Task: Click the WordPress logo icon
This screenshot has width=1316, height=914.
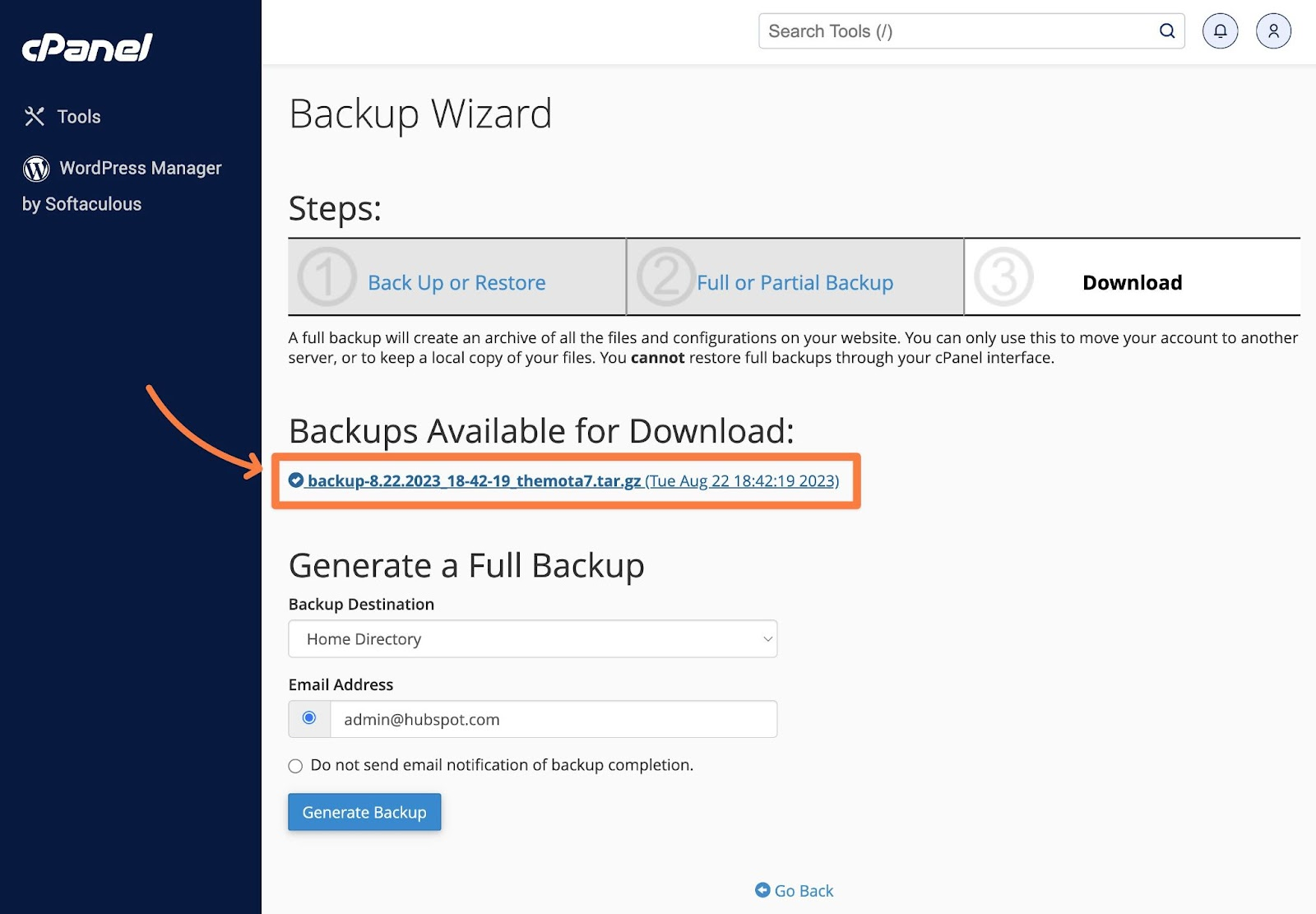Action: click(36, 169)
